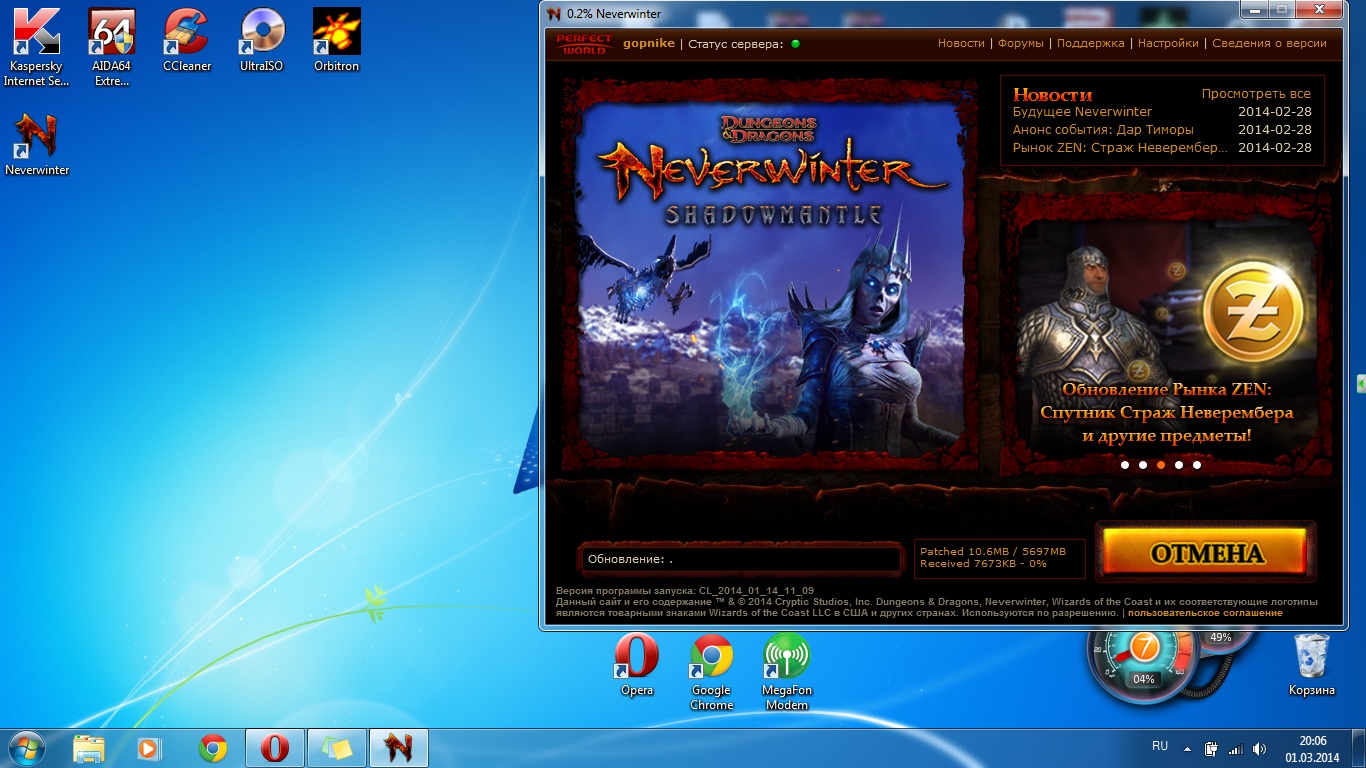Click the Обновление progress bar
Viewport: 1366px width, 768px height.
(740, 559)
